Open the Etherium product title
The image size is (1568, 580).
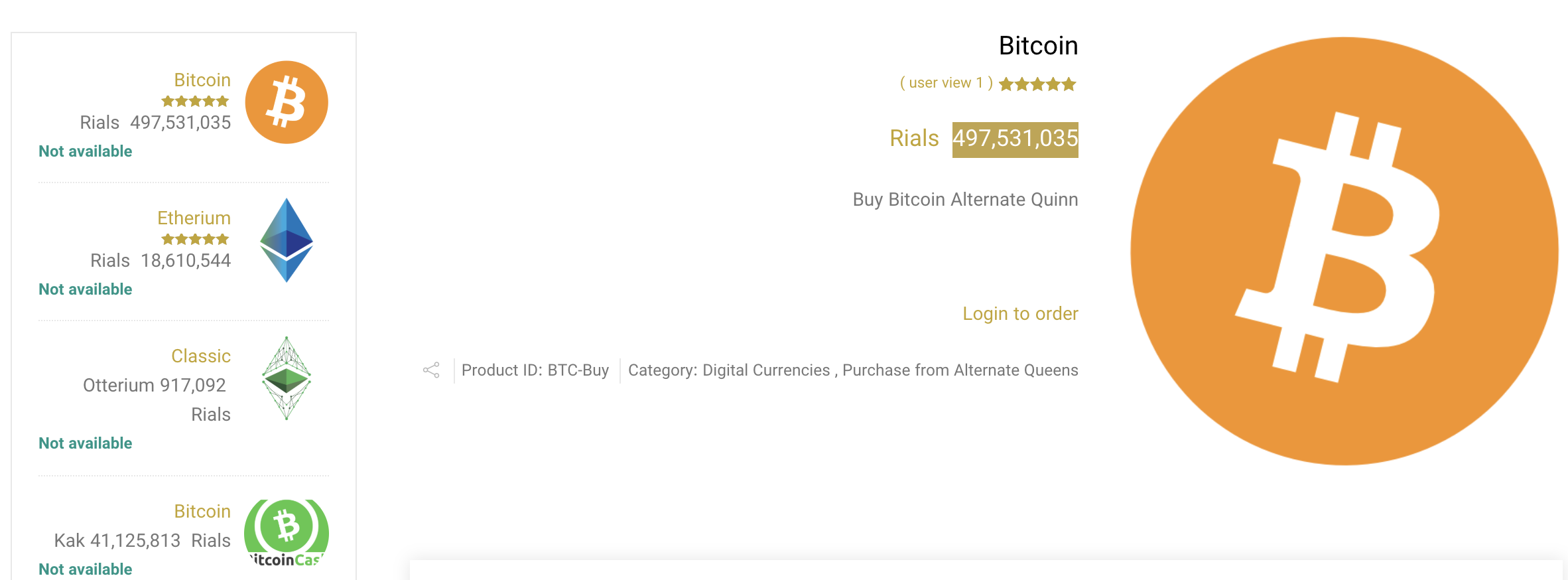pyautogui.click(x=194, y=218)
